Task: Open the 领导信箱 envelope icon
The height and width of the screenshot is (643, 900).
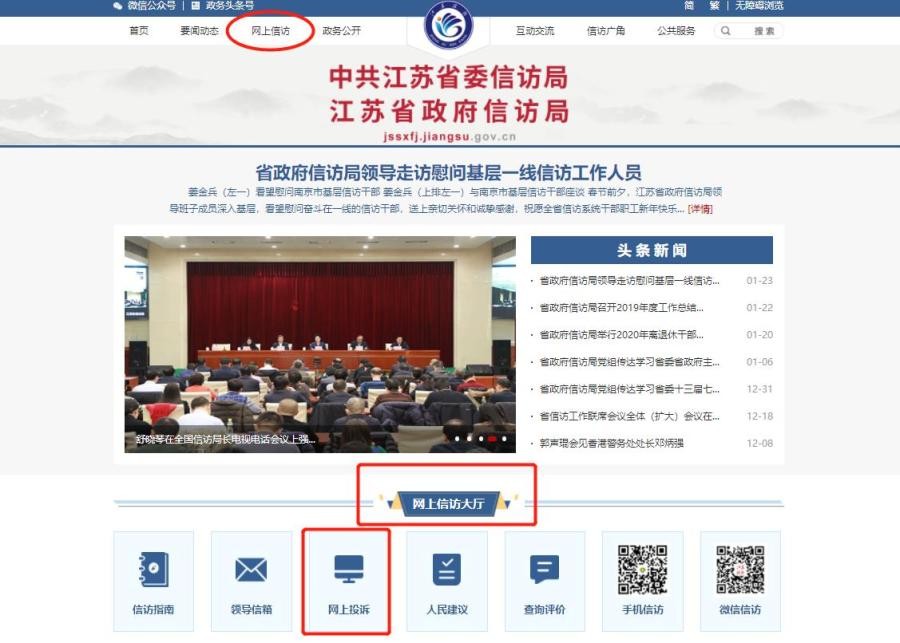Action: (x=251, y=570)
